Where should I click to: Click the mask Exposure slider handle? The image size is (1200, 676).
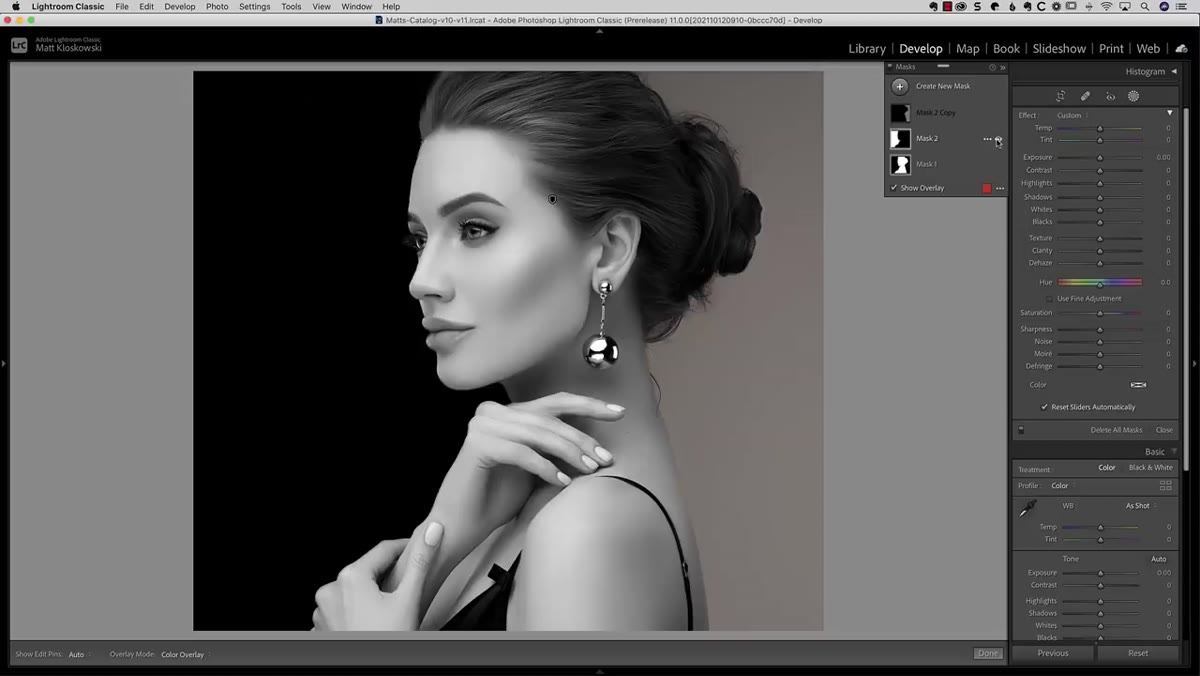tap(1100, 157)
